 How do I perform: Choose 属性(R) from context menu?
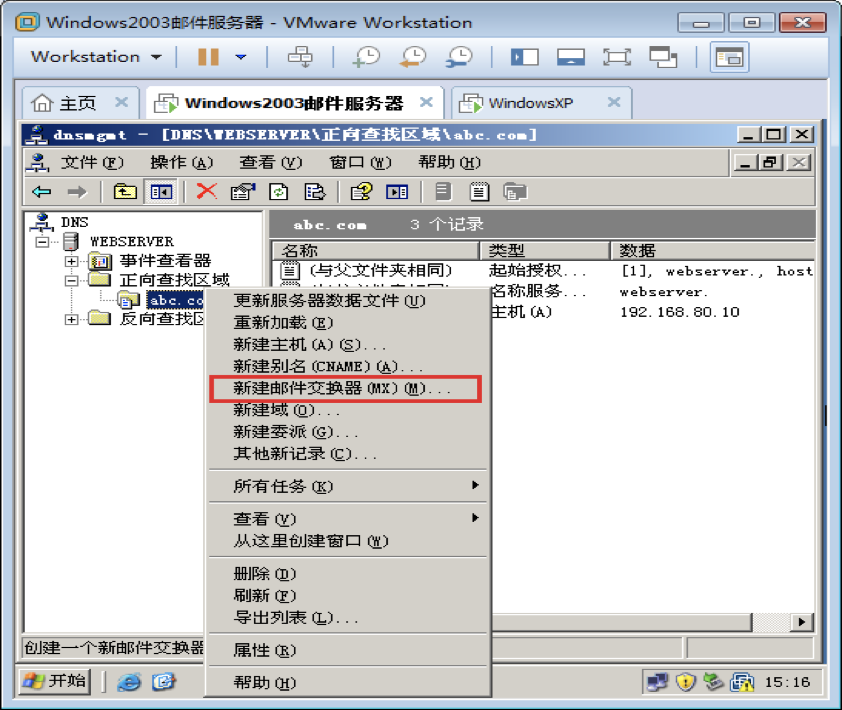(x=348, y=650)
